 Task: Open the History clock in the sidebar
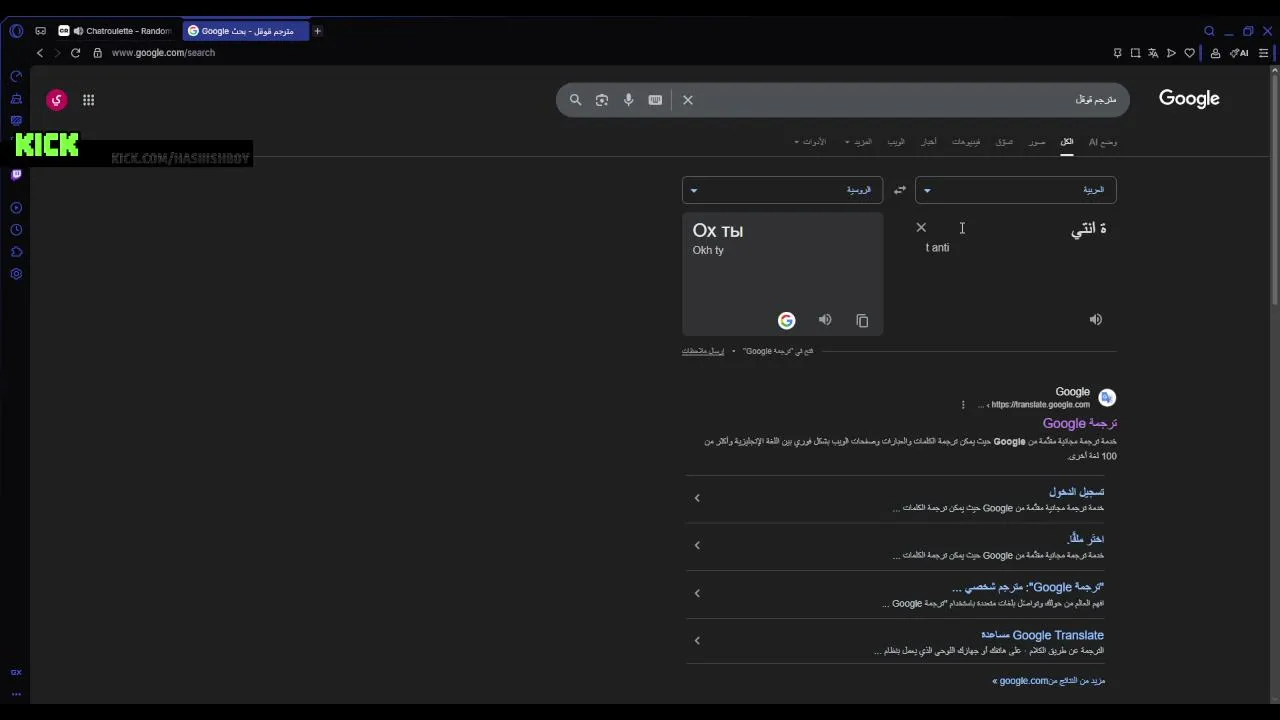[16, 230]
